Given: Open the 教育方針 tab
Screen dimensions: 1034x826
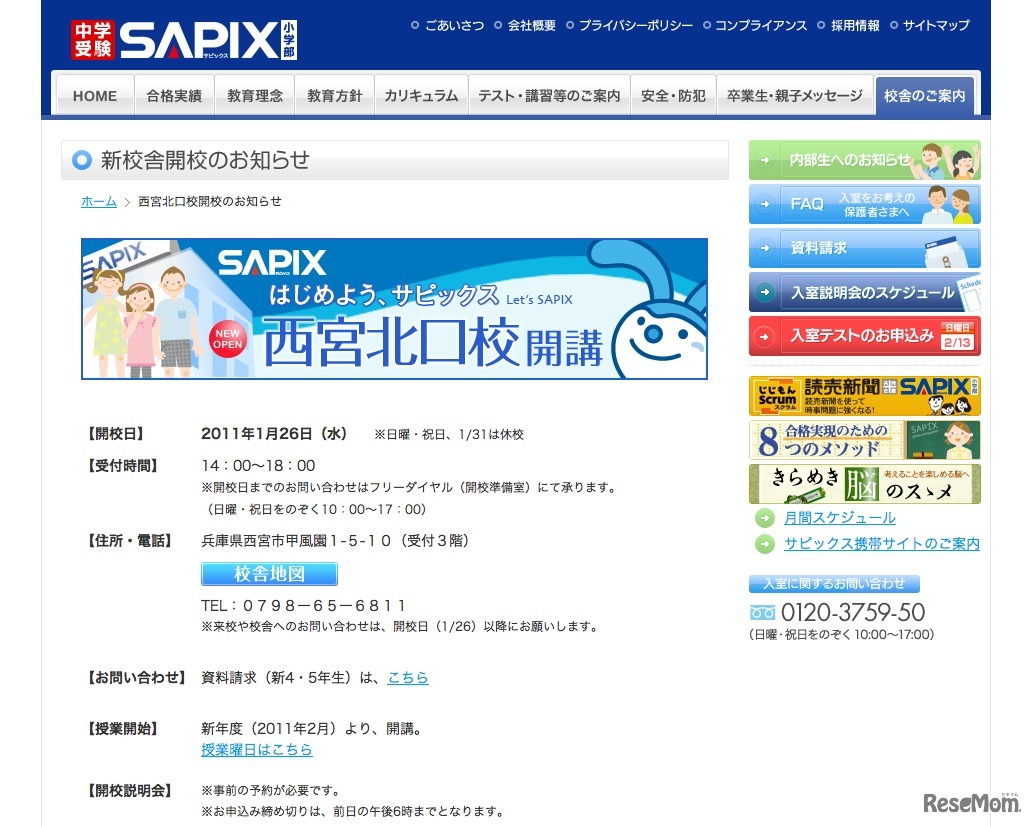Looking at the screenshot, I should (334, 96).
